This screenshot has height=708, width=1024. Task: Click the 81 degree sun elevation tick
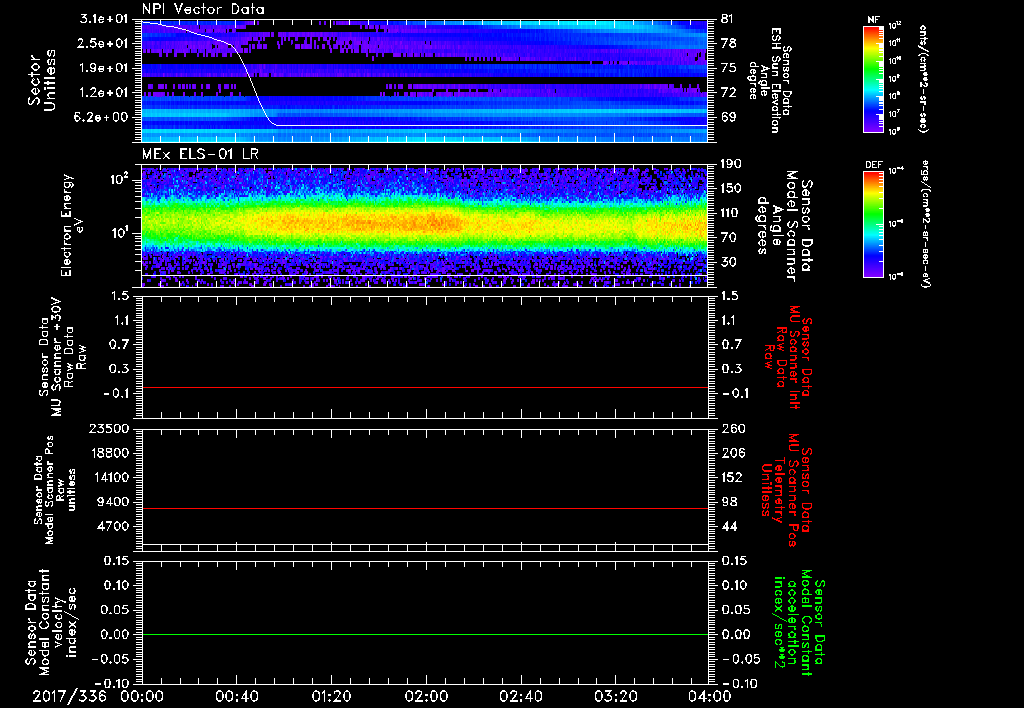(x=729, y=19)
